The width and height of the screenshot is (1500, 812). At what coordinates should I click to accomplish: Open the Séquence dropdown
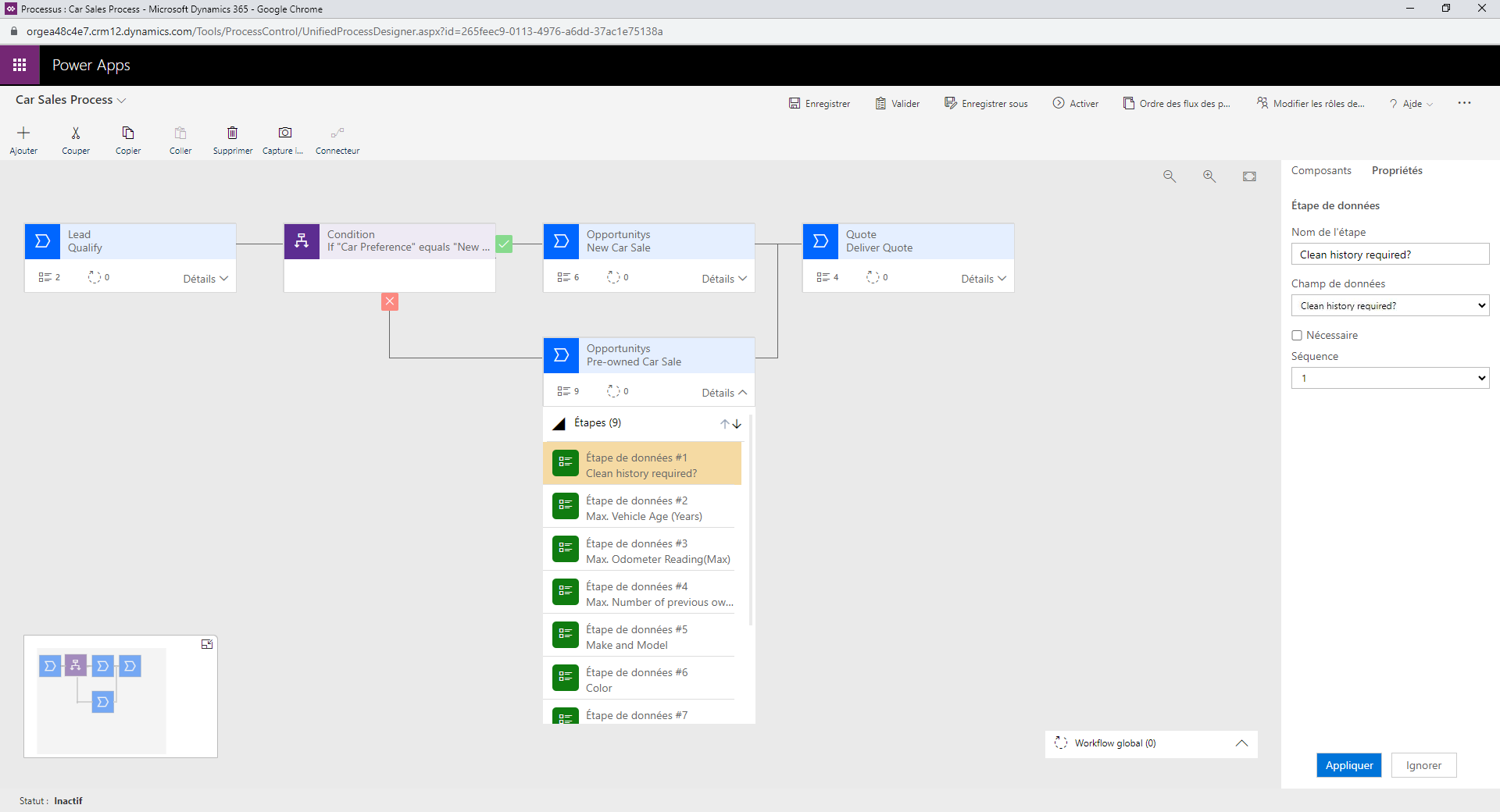point(1390,378)
